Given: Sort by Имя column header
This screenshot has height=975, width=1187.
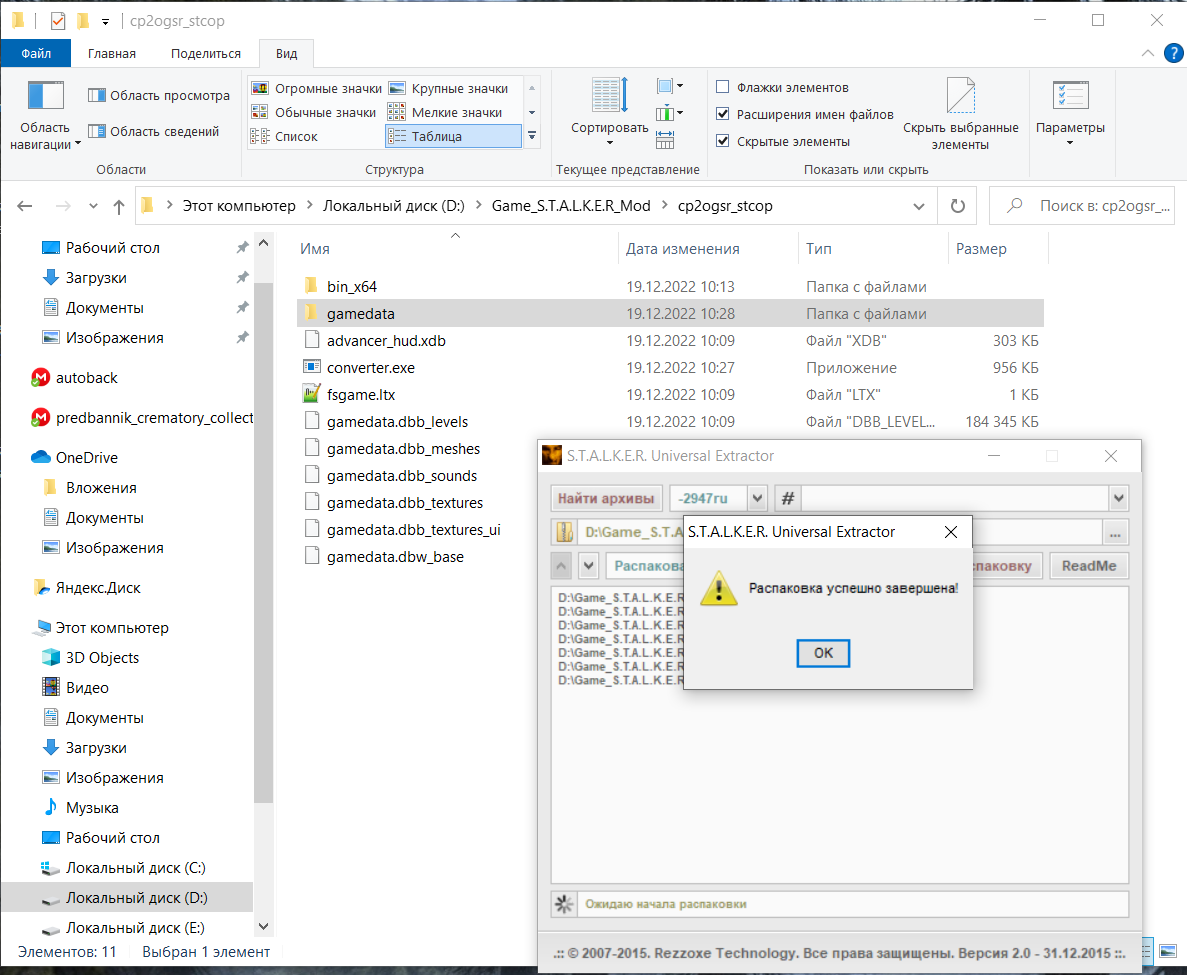Looking at the screenshot, I should (x=314, y=248).
